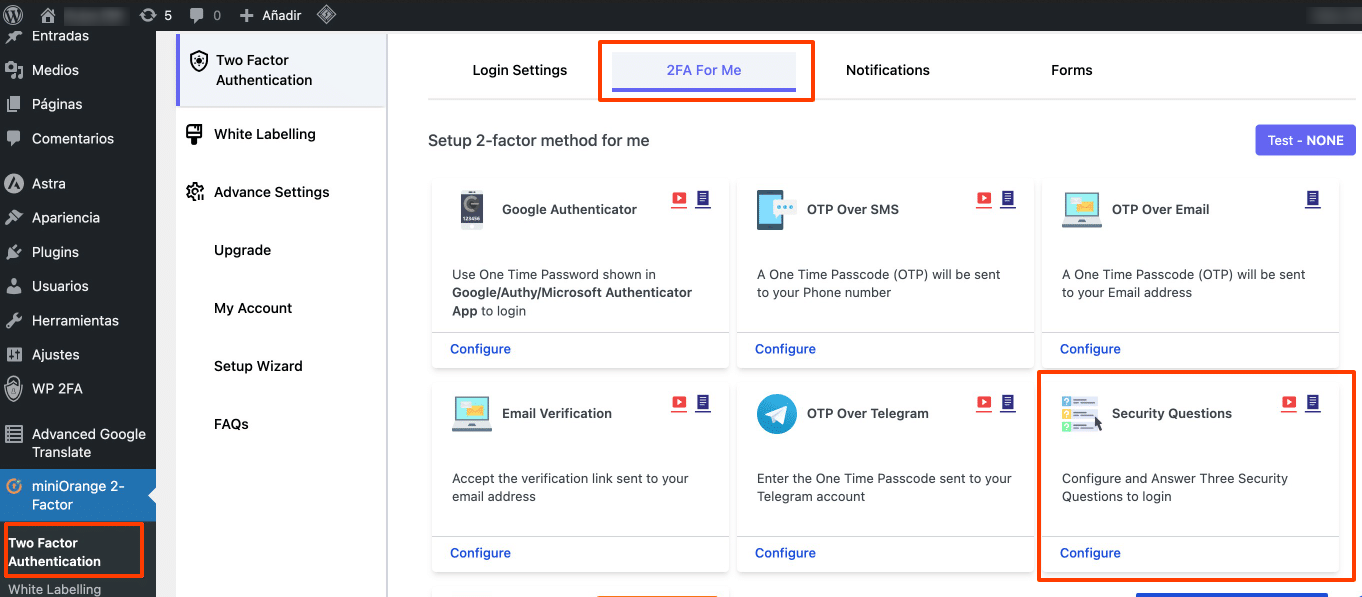Image resolution: width=1362 pixels, height=597 pixels.
Task: Open updates counter showing 5
Action: pyautogui.click(x=156, y=15)
